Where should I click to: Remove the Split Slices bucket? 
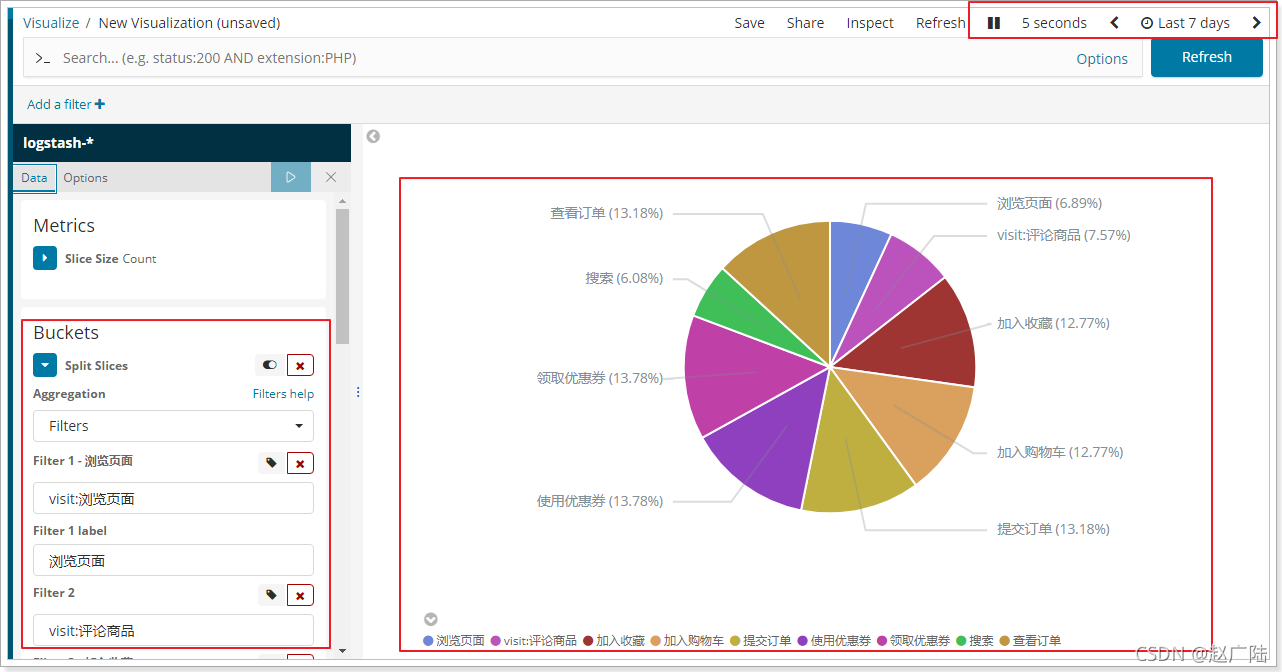tap(300, 365)
